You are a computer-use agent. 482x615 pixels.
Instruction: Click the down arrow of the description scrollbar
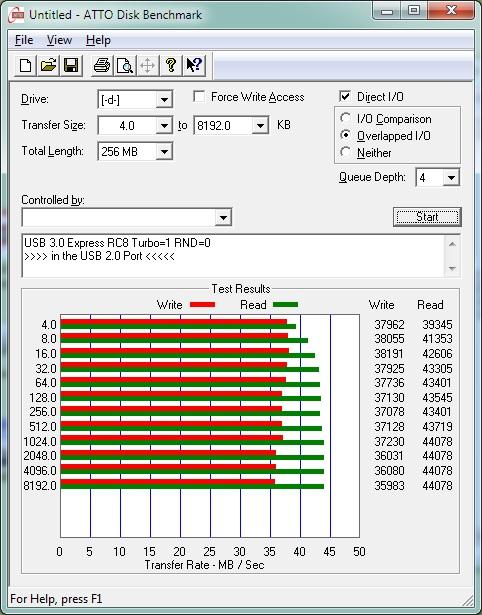click(452, 269)
